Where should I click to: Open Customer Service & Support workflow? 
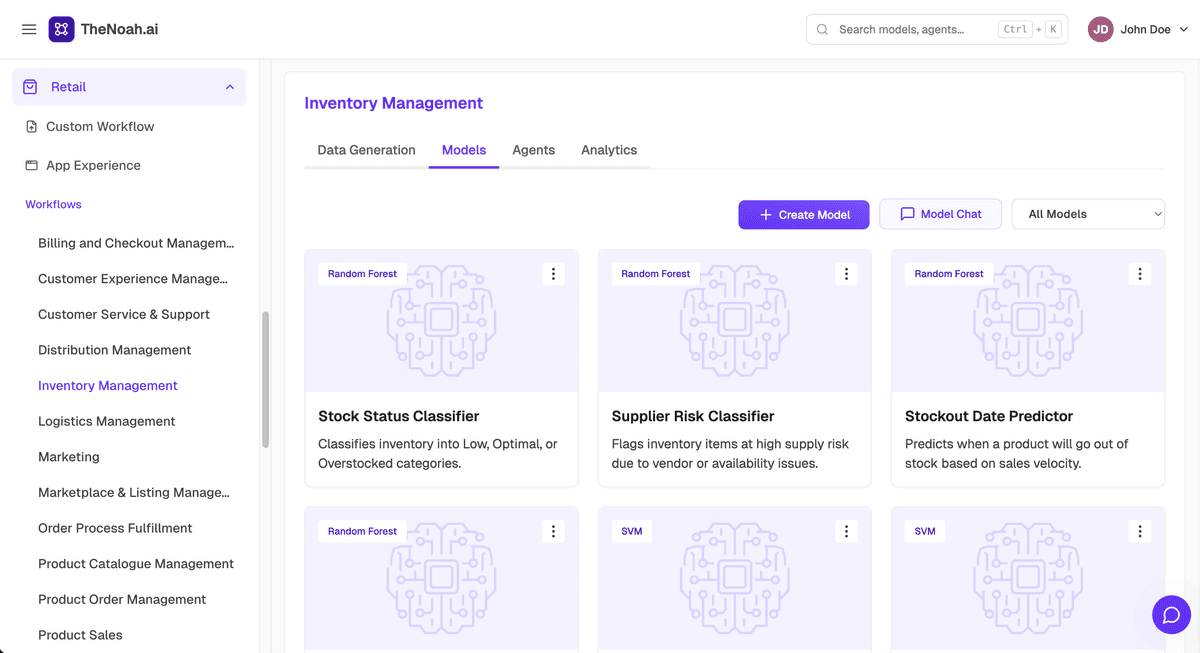pos(124,314)
